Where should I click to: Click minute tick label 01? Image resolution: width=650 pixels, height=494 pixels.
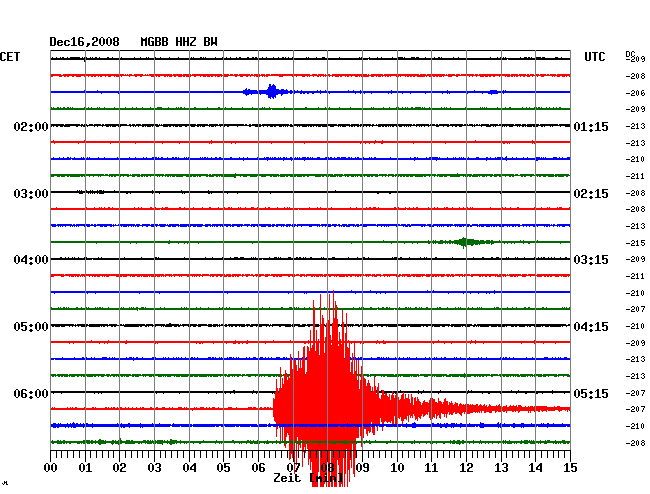(85, 467)
